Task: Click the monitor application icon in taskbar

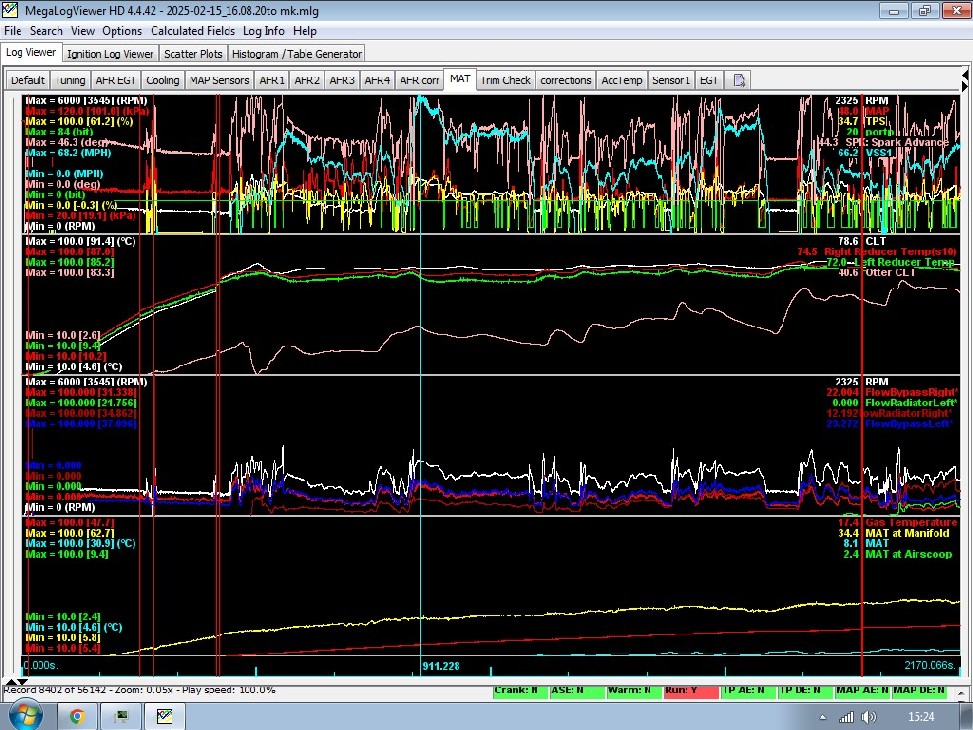Action: point(121,715)
